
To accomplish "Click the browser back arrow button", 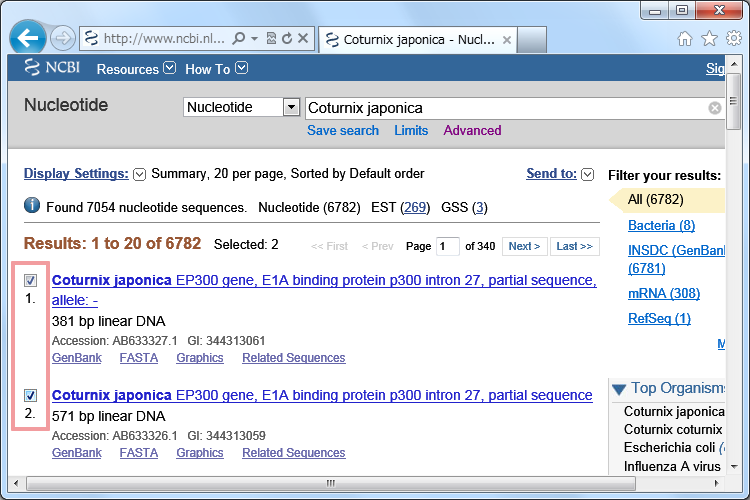I will tap(28, 38).
